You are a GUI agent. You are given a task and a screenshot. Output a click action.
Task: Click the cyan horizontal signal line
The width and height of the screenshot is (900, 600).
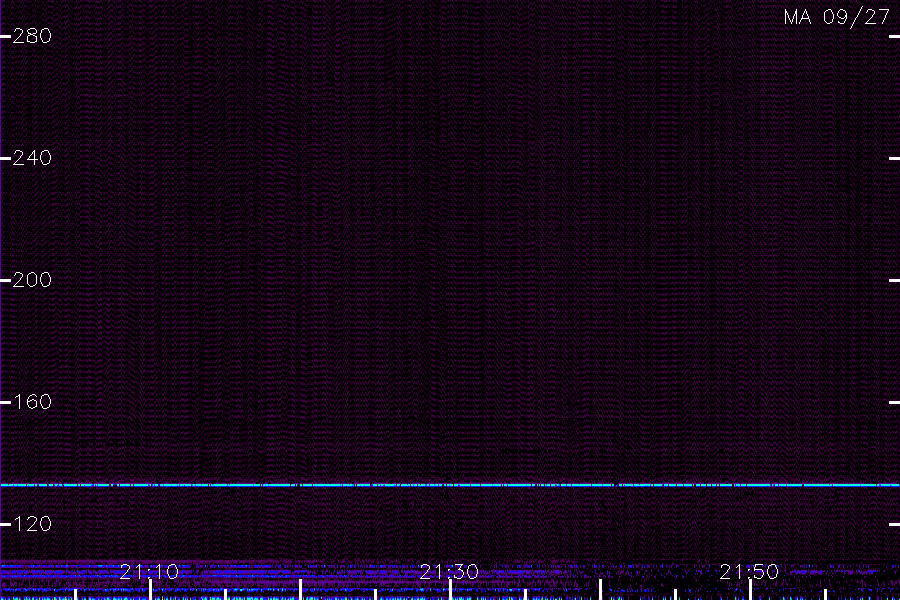(x=450, y=485)
